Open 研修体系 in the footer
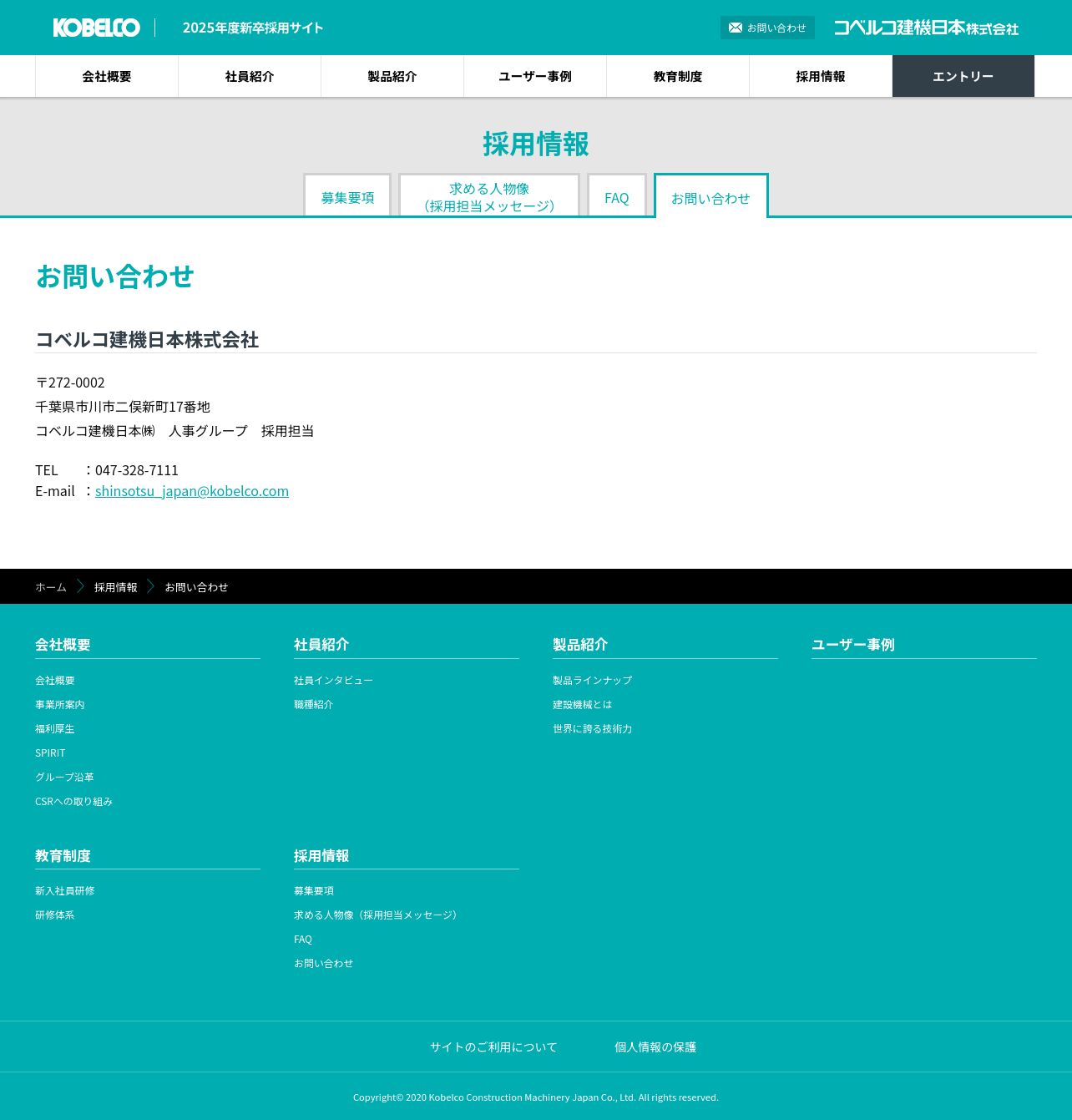 [55, 915]
